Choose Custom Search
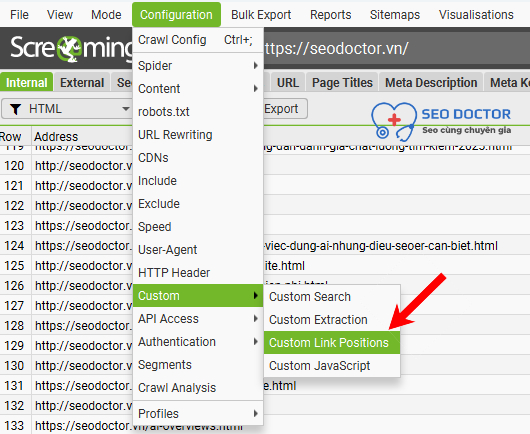 (332, 296)
